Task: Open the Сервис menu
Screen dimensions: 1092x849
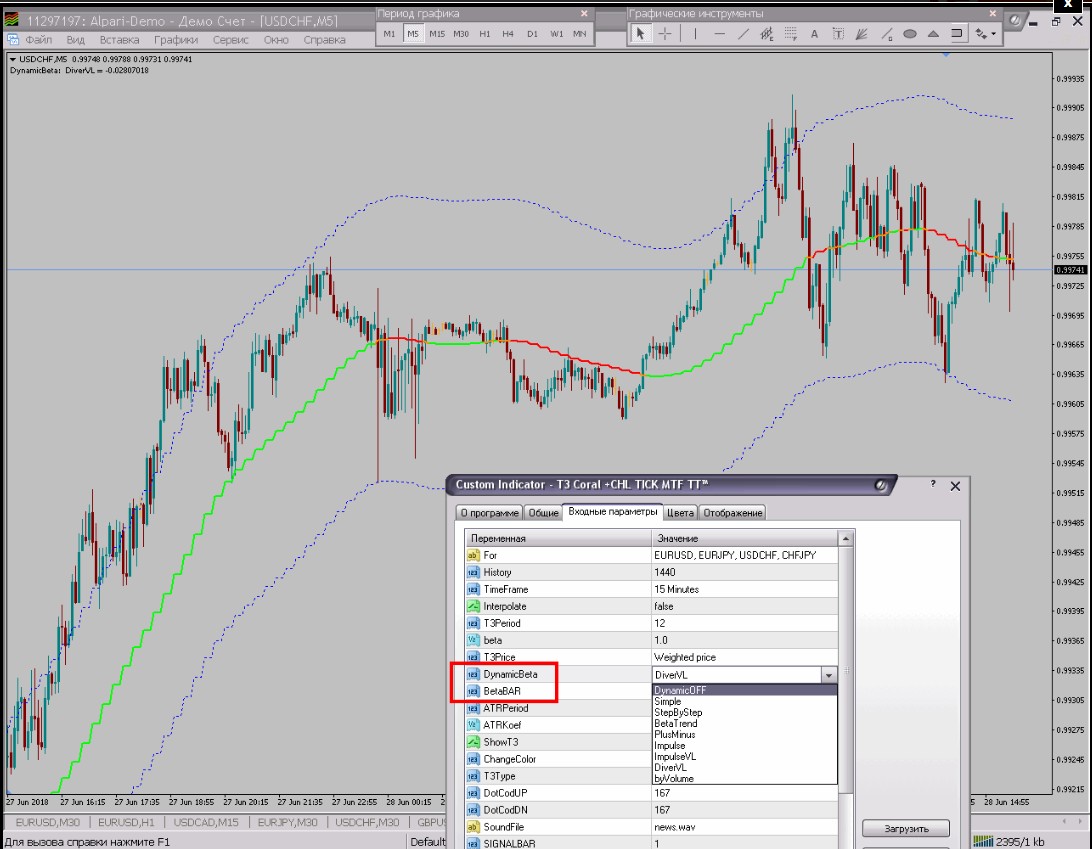Action: point(231,40)
